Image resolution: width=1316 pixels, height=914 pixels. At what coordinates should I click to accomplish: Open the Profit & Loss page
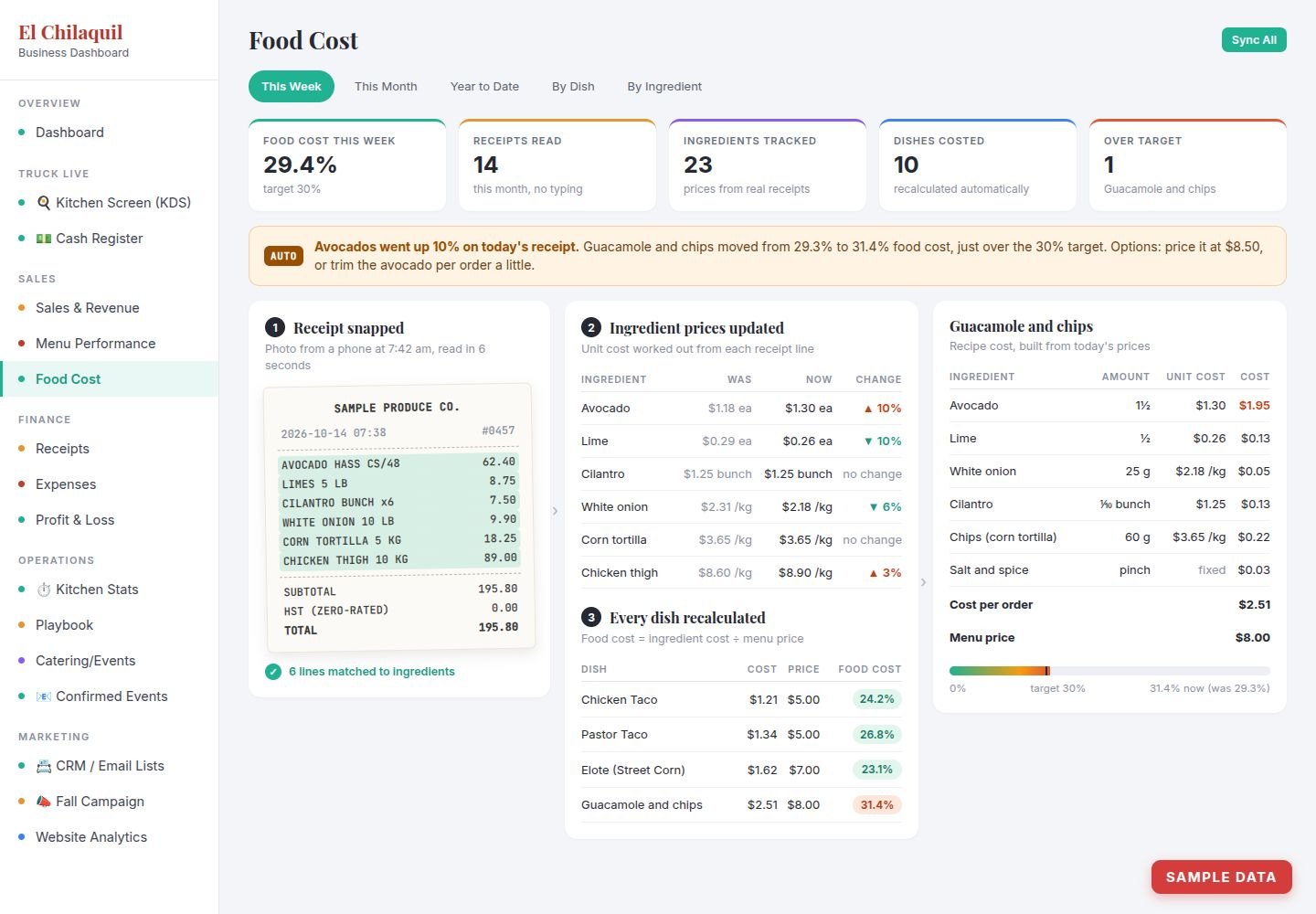(x=110, y=520)
